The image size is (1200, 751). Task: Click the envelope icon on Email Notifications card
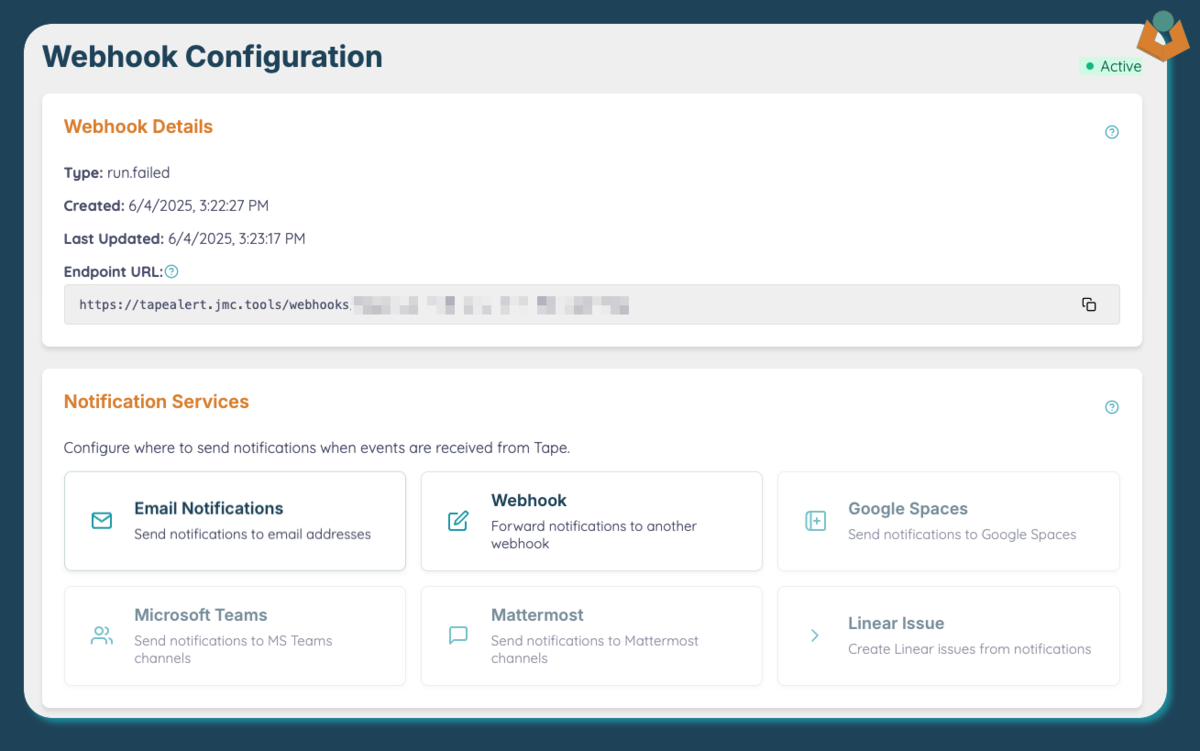tap(101, 521)
